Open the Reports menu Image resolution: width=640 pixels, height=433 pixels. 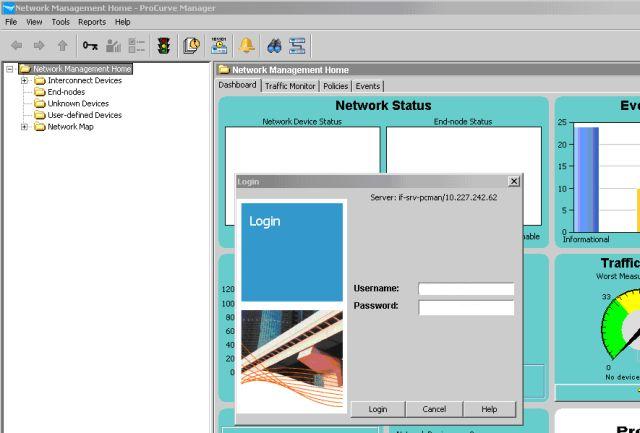tap(92, 21)
